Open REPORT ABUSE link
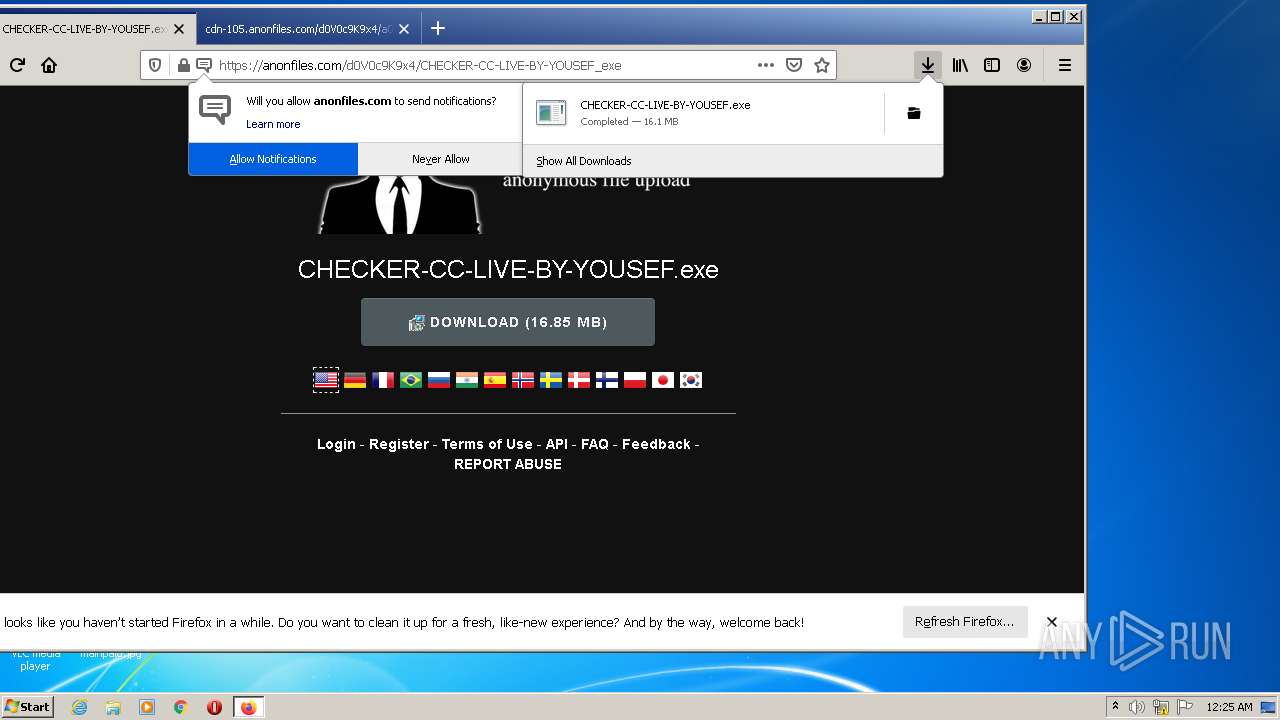The image size is (1280, 720). pos(508,464)
